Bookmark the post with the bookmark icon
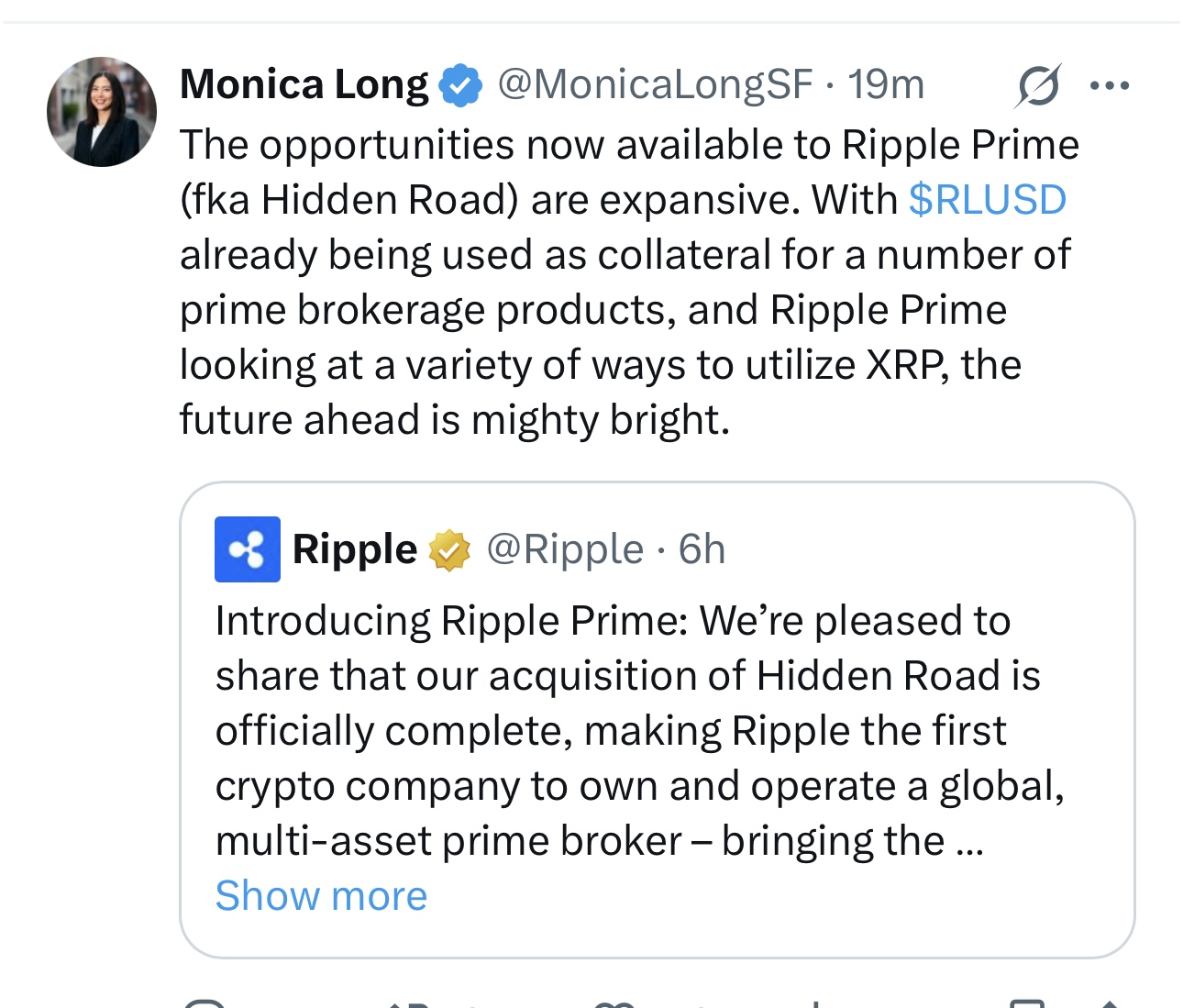 1027,1003
